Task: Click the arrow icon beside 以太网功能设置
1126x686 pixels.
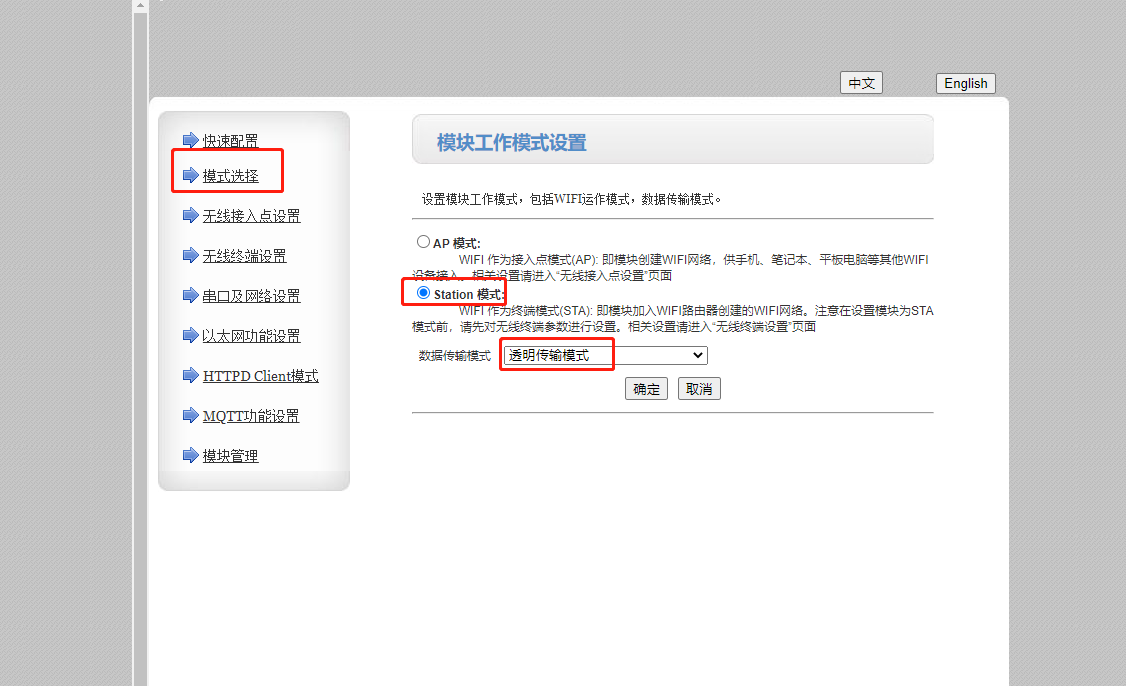Action: tap(190, 336)
